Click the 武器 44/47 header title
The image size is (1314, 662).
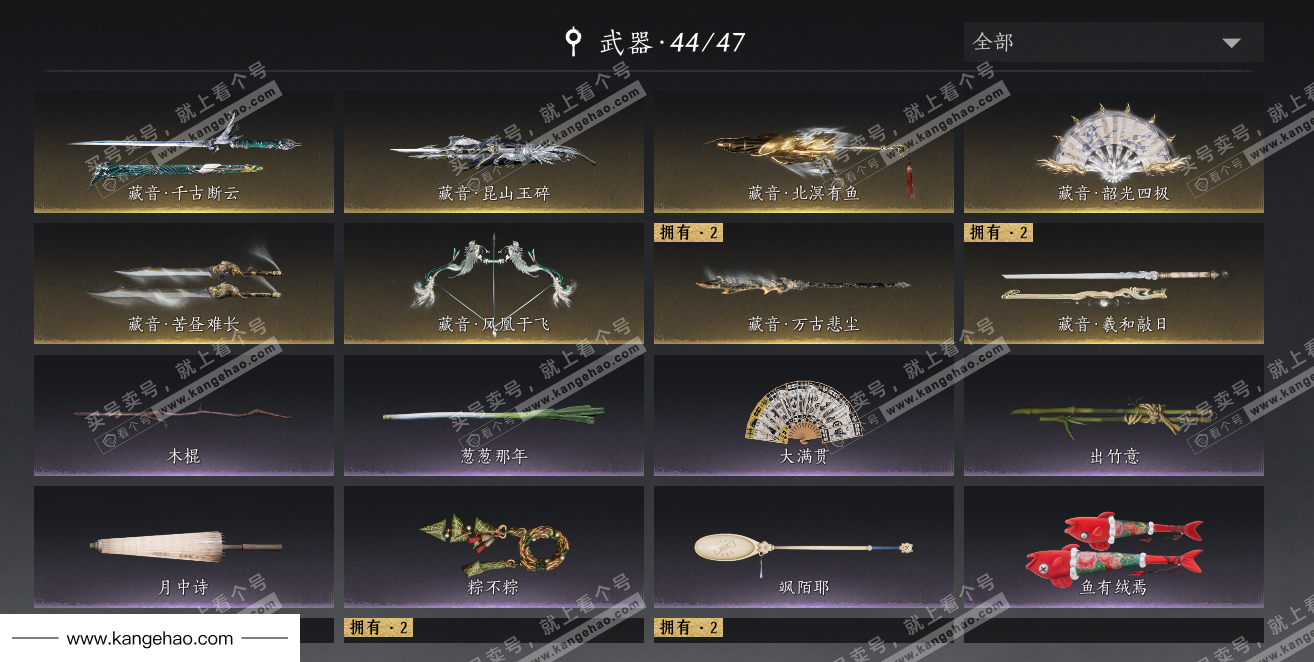tap(655, 42)
